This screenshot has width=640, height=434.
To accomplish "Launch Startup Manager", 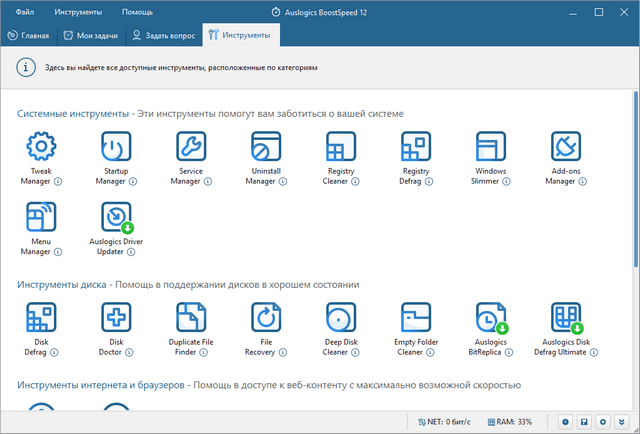I will (x=116, y=146).
